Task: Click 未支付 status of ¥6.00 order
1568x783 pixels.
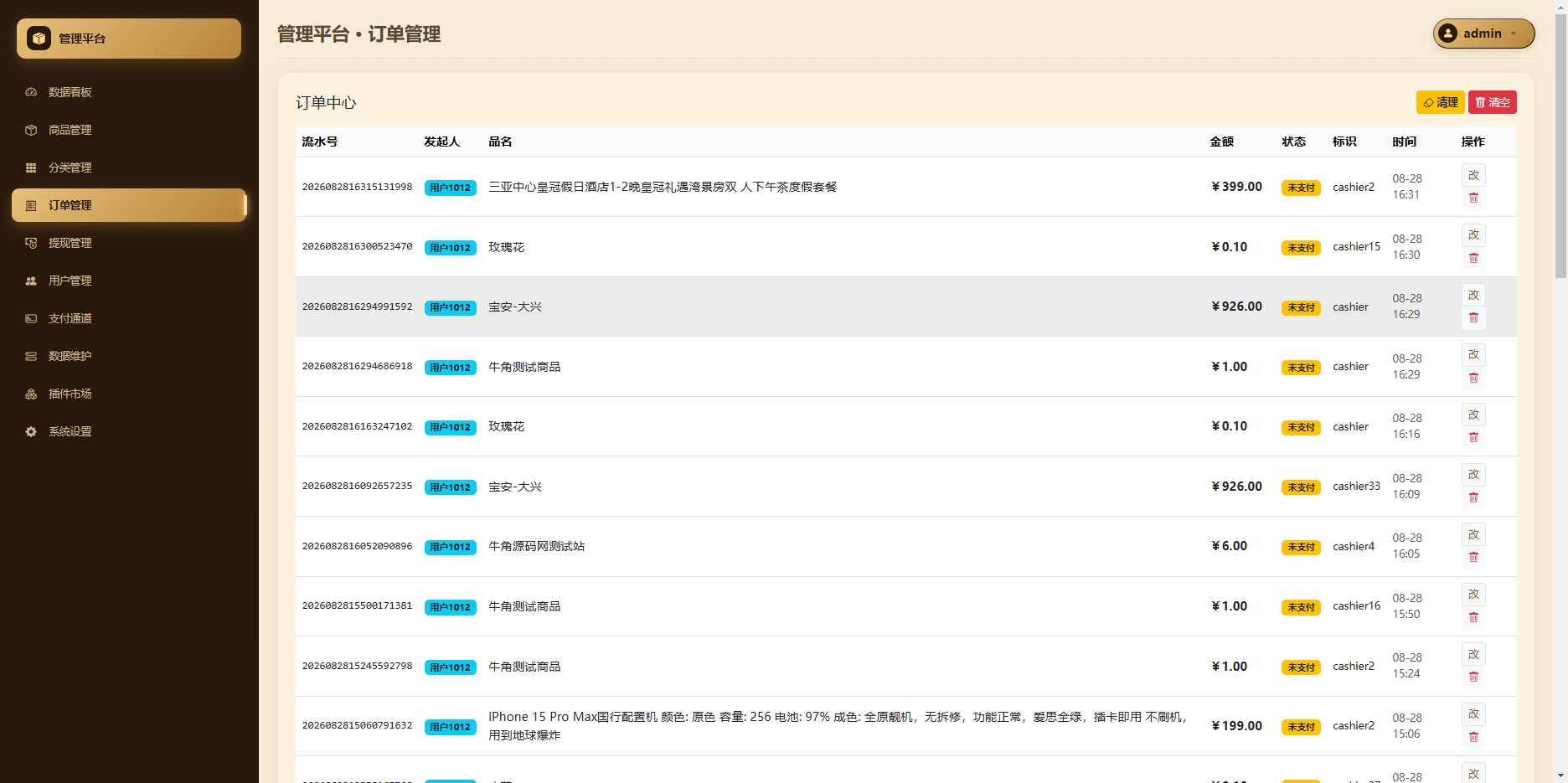Action: 1301,547
